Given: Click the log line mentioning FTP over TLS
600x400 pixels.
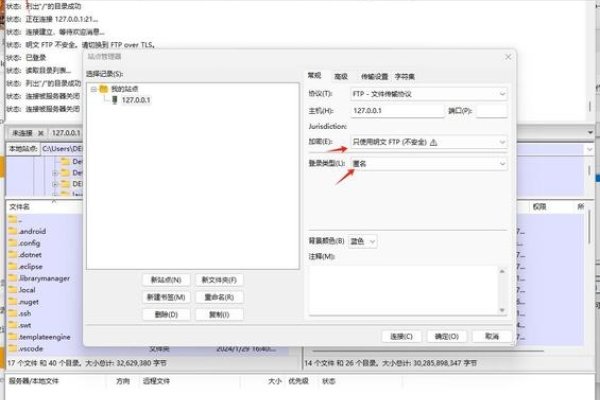Looking at the screenshot, I should pyautogui.click(x=81, y=45).
